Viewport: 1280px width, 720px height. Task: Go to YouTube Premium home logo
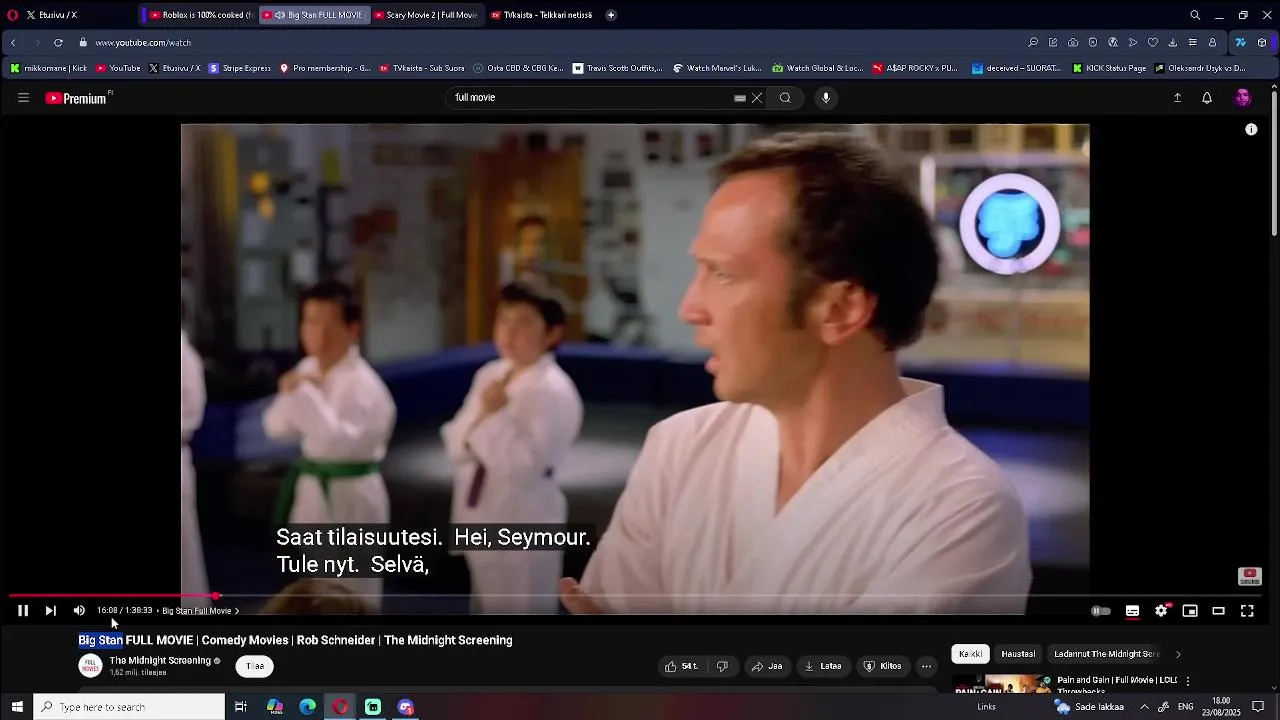tap(78, 98)
